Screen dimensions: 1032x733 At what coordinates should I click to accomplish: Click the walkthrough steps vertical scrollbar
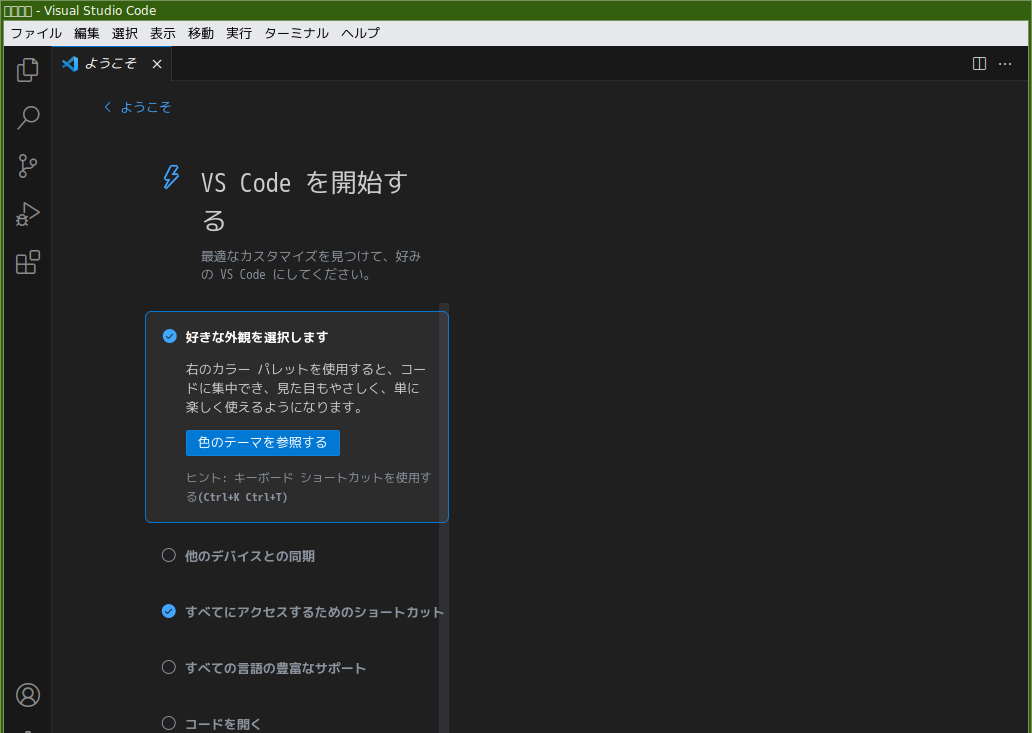444,518
